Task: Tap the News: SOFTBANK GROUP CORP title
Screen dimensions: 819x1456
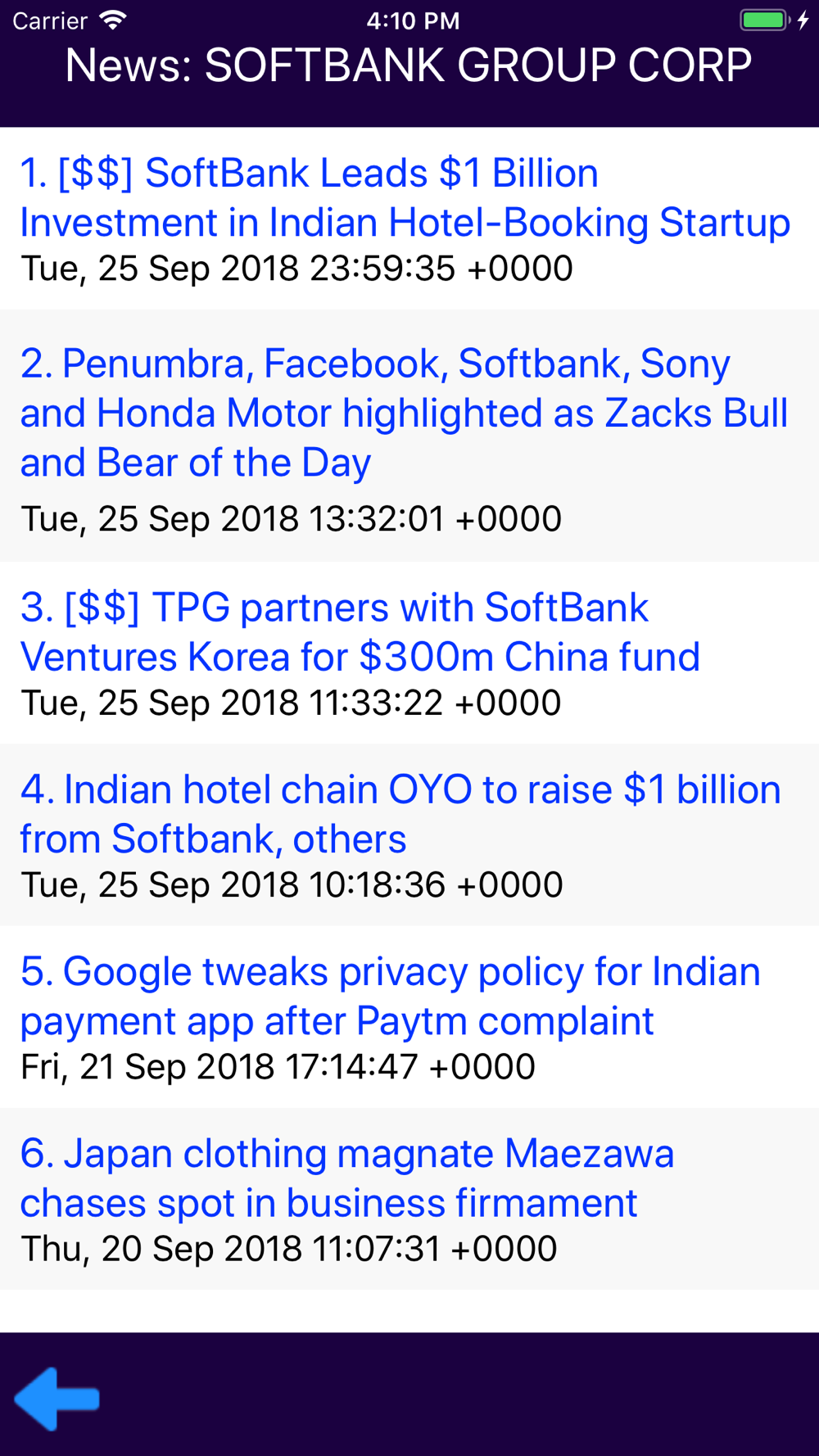Action: click(x=409, y=66)
